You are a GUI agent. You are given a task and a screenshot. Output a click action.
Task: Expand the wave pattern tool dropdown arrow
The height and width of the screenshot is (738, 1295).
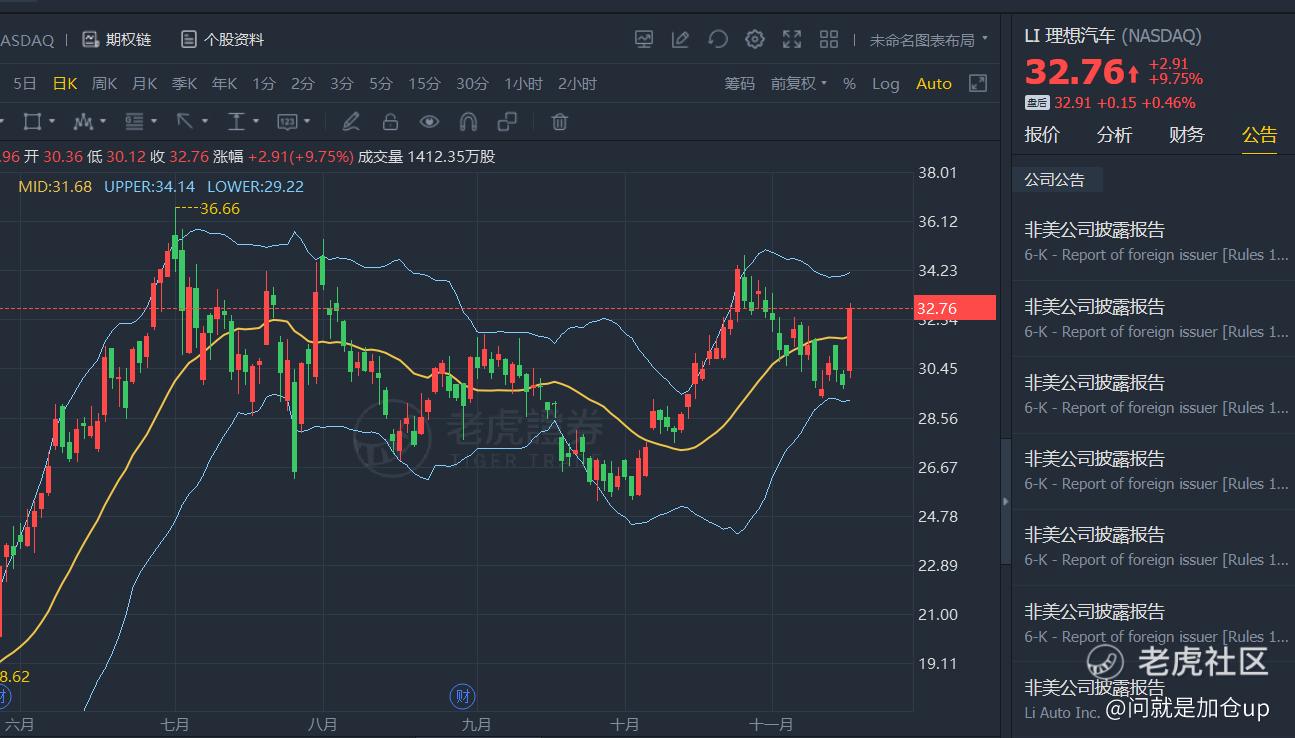102,122
